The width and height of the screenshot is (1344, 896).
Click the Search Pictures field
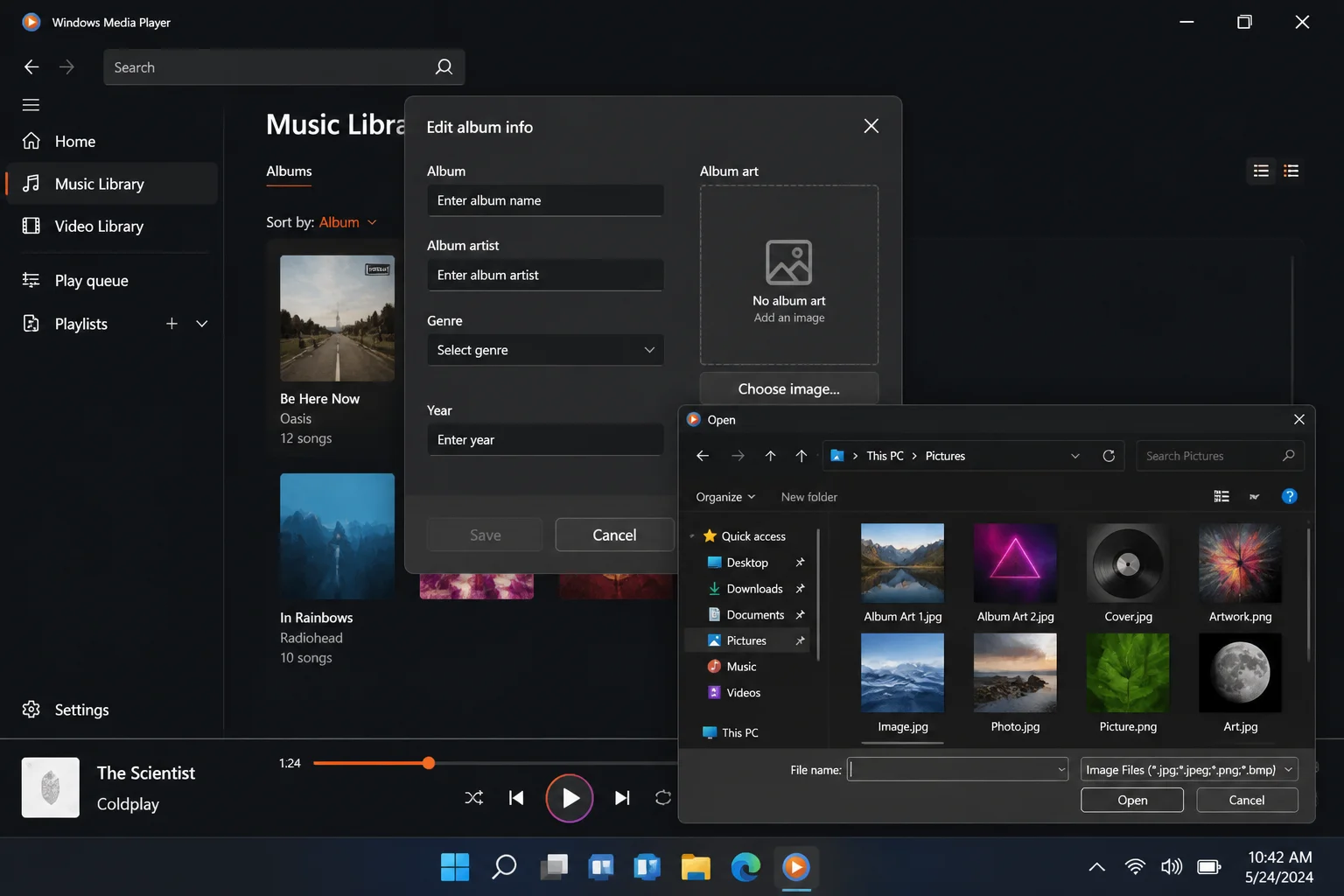(1220, 456)
